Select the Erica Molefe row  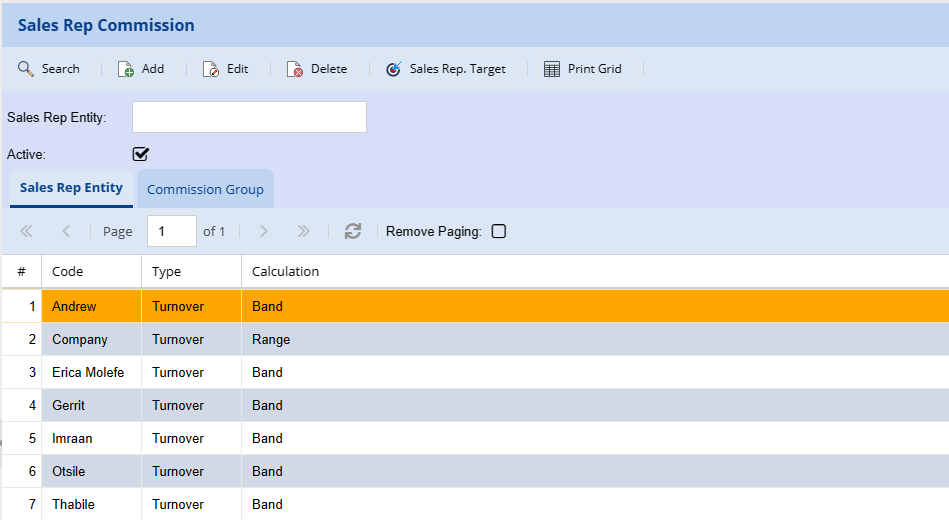88,372
